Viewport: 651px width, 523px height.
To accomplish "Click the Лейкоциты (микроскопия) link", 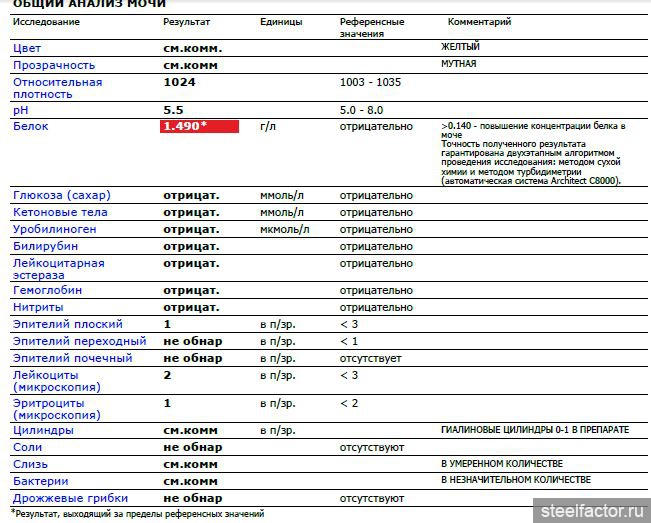I will pyautogui.click(x=56, y=381).
